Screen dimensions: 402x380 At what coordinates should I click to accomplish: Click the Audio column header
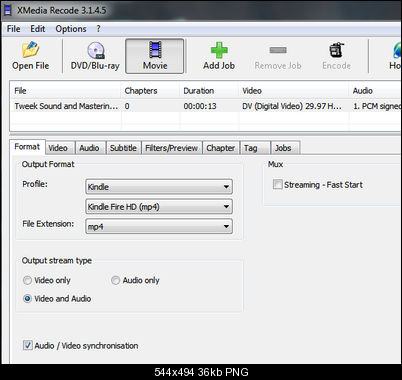pos(375,91)
